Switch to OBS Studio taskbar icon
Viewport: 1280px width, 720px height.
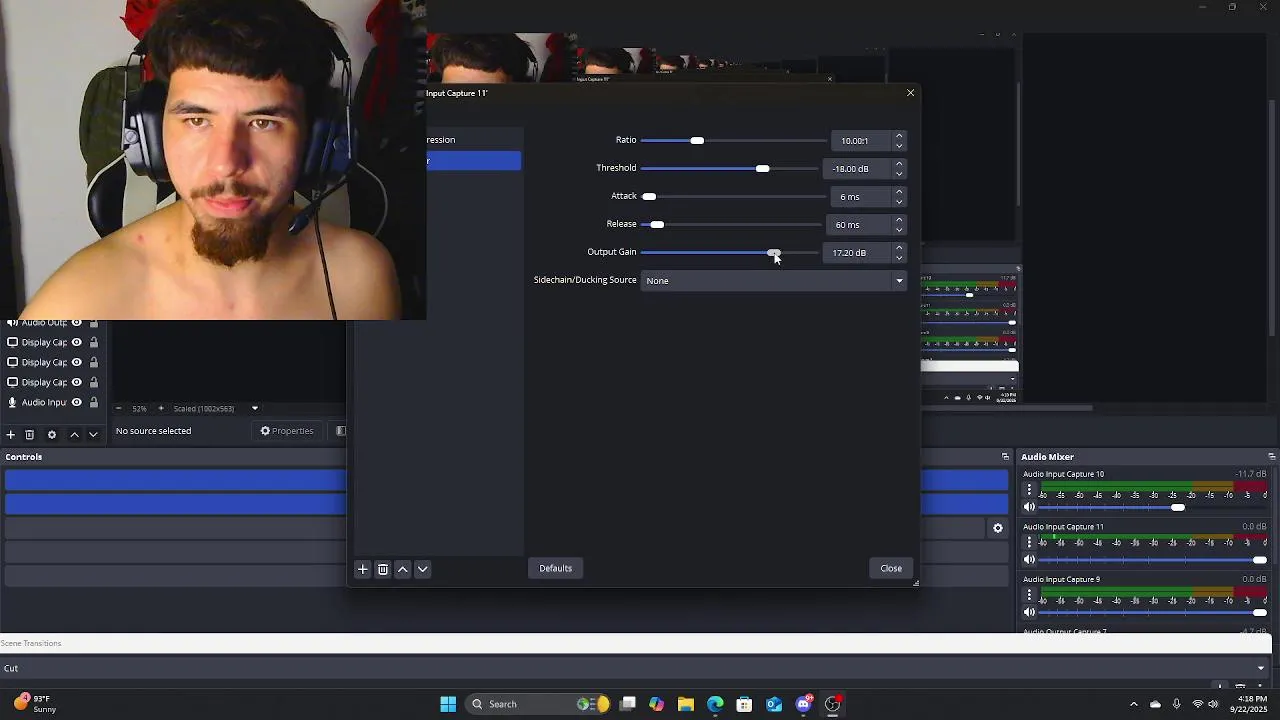tap(832, 704)
